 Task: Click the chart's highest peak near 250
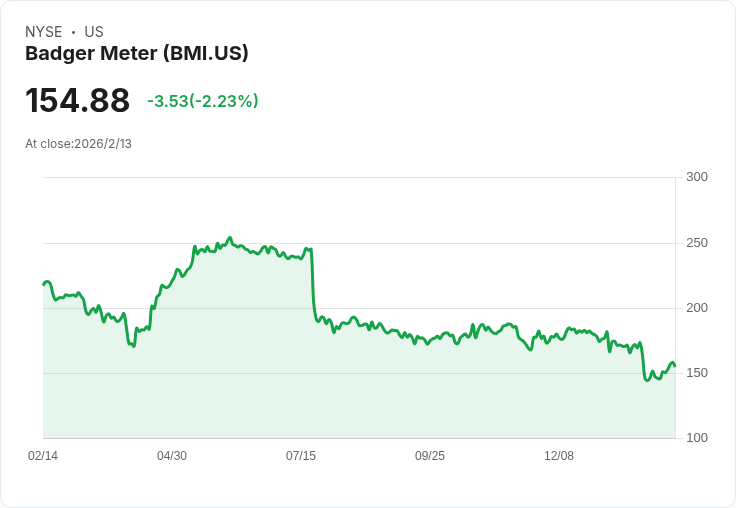pyautogui.click(x=230, y=238)
